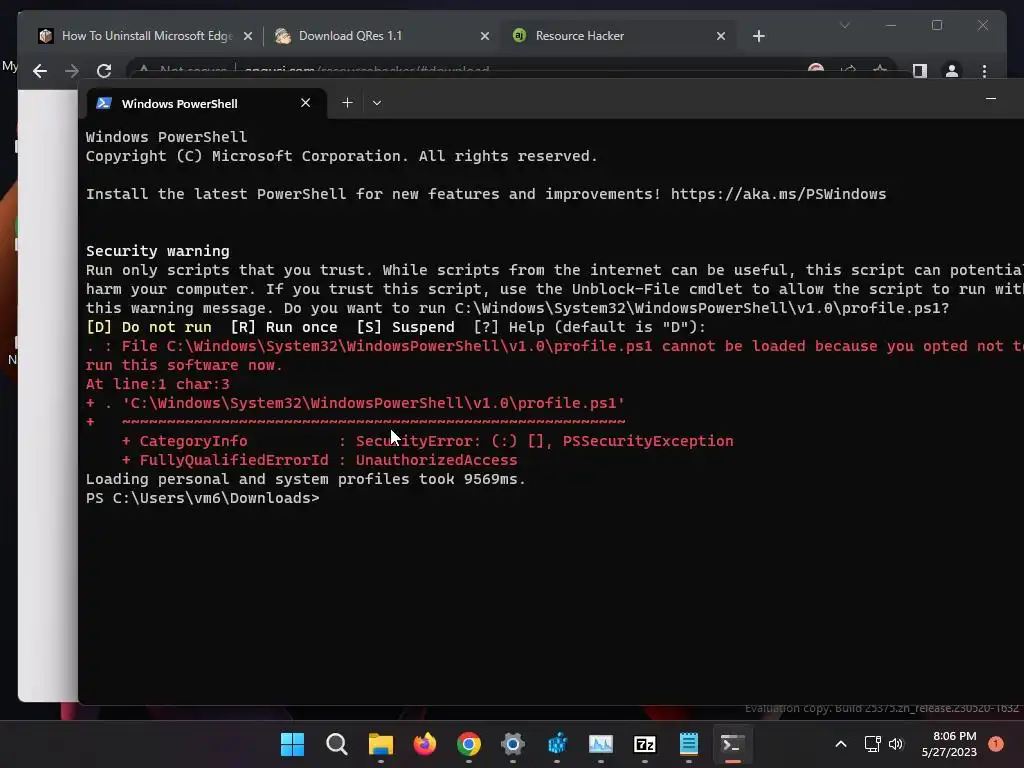The height and width of the screenshot is (768, 1024).
Task: Open the resource monitor graph app on taskbar
Action: [601, 744]
